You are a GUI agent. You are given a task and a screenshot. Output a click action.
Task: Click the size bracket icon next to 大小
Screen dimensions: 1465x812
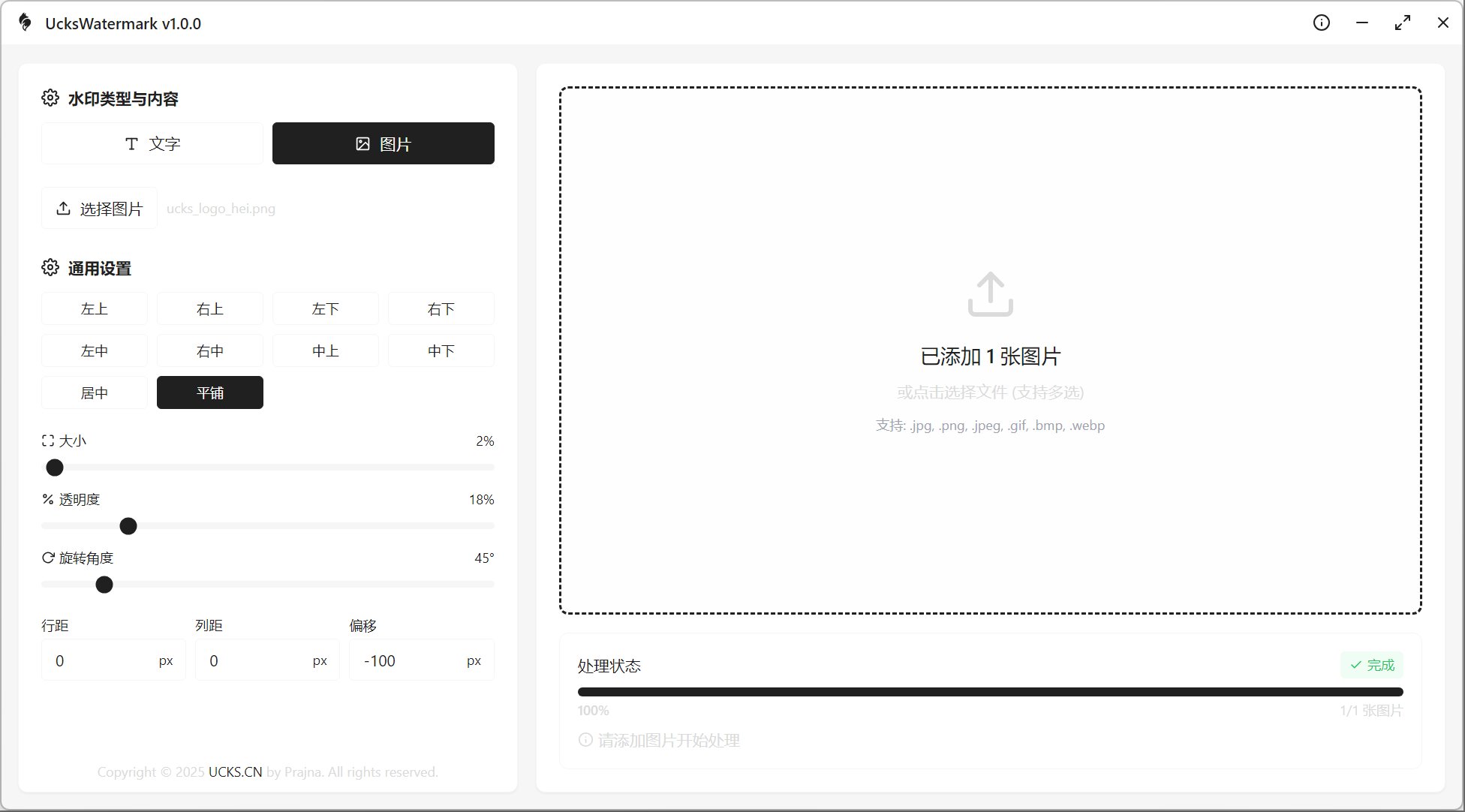[48, 441]
